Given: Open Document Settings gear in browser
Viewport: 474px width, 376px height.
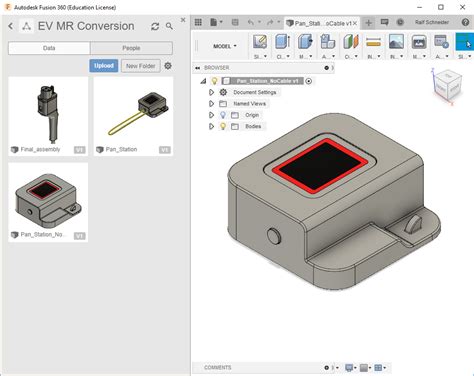Looking at the screenshot, I should pos(223,92).
